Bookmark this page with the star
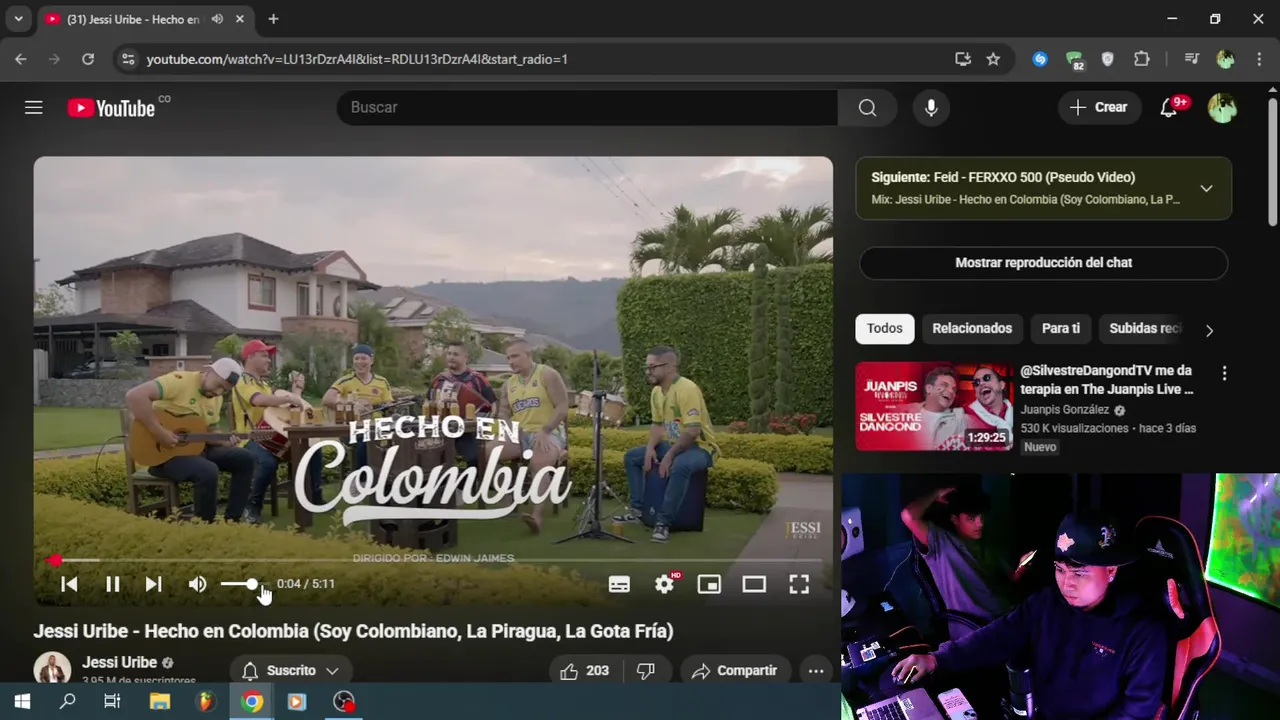This screenshot has height=720, width=1280. click(993, 59)
